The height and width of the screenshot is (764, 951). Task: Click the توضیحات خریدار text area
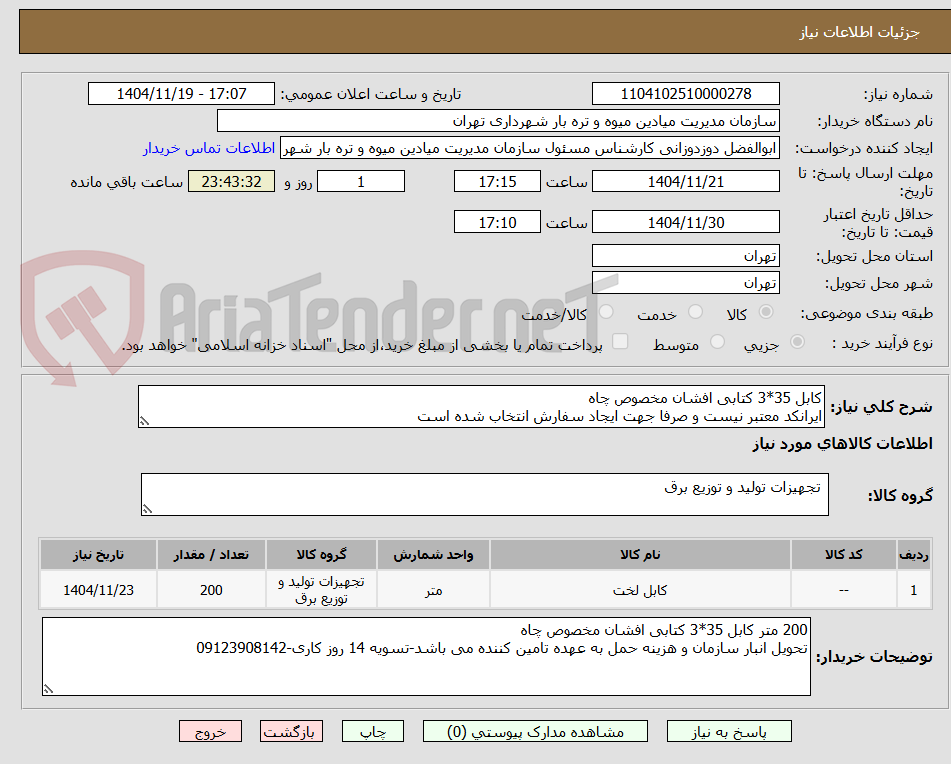click(426, 657)
